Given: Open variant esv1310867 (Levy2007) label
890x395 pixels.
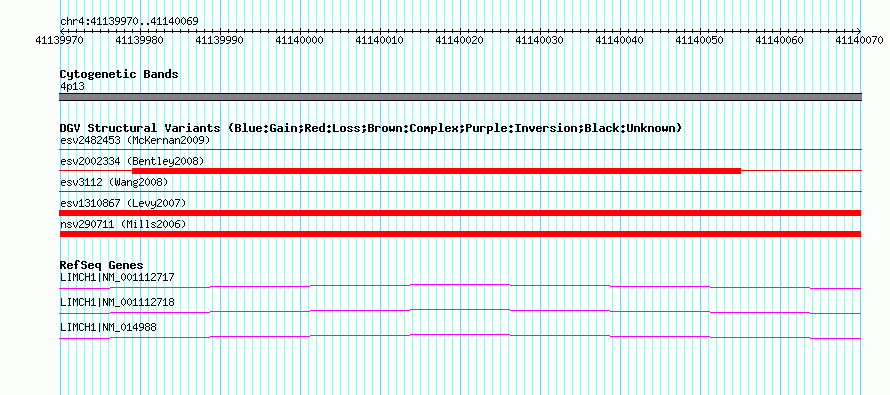Looking at the screenshot, I should [123, 203].
